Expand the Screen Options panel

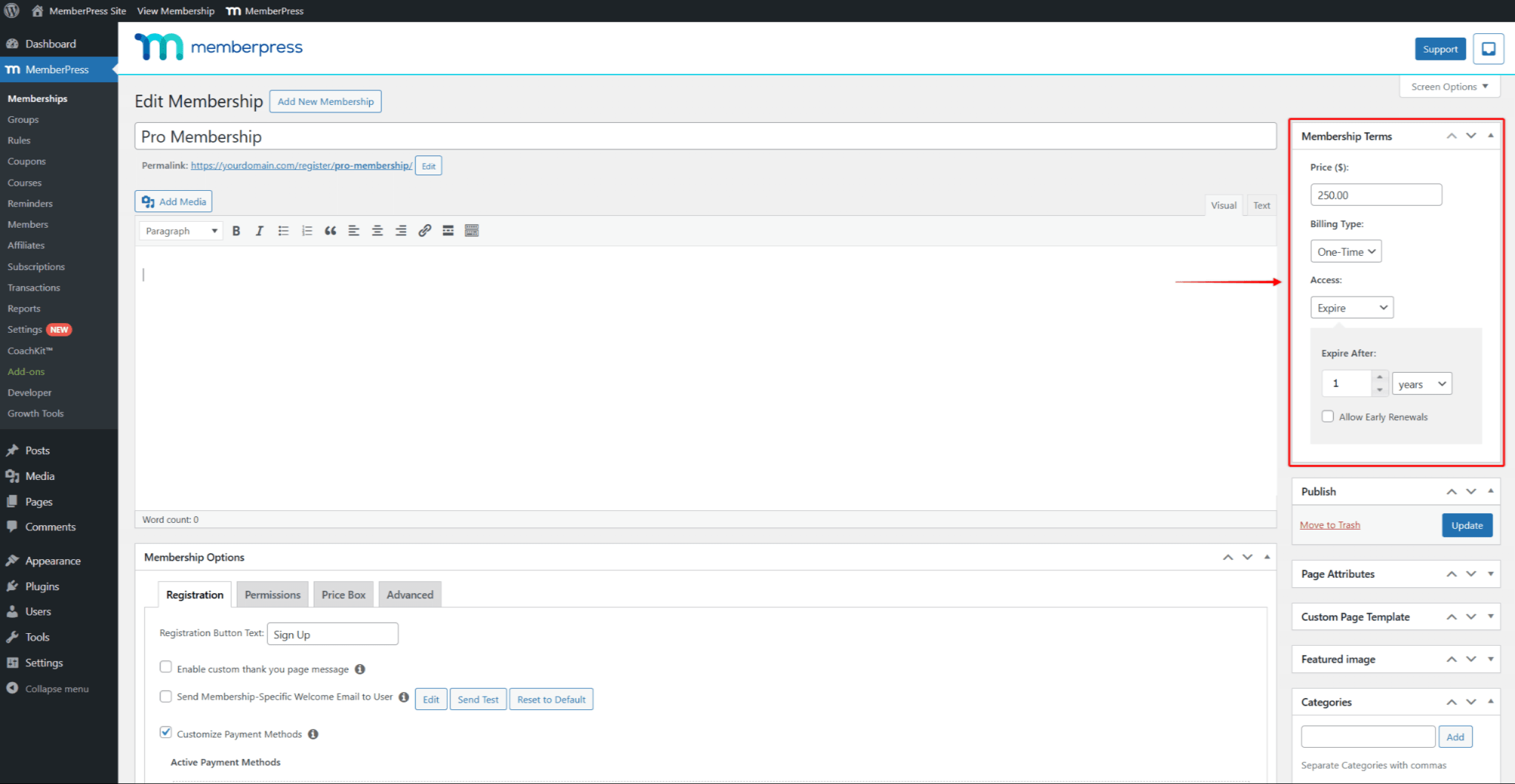point(1449,87)
